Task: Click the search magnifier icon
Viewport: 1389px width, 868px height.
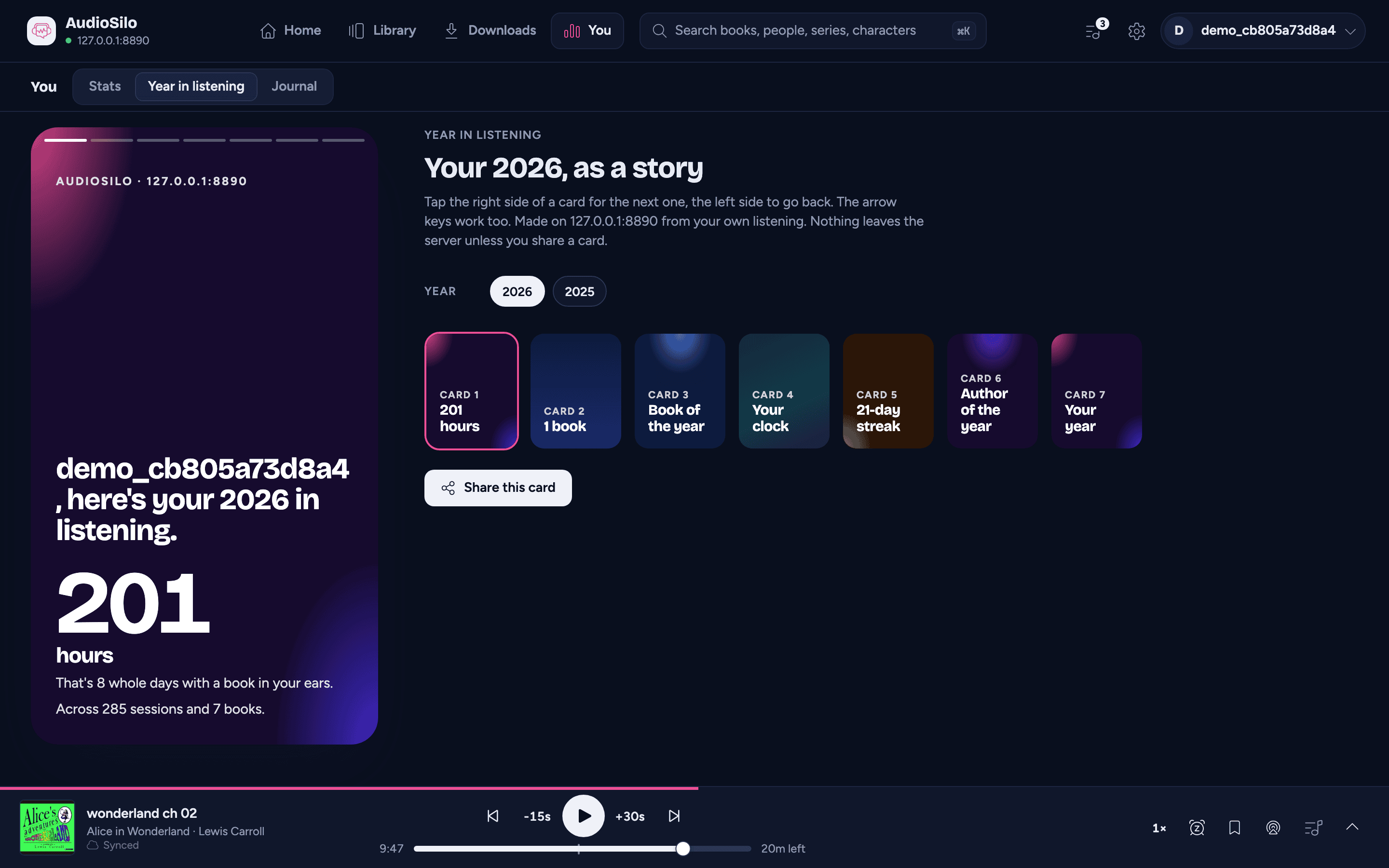Action: pos(659,31)
